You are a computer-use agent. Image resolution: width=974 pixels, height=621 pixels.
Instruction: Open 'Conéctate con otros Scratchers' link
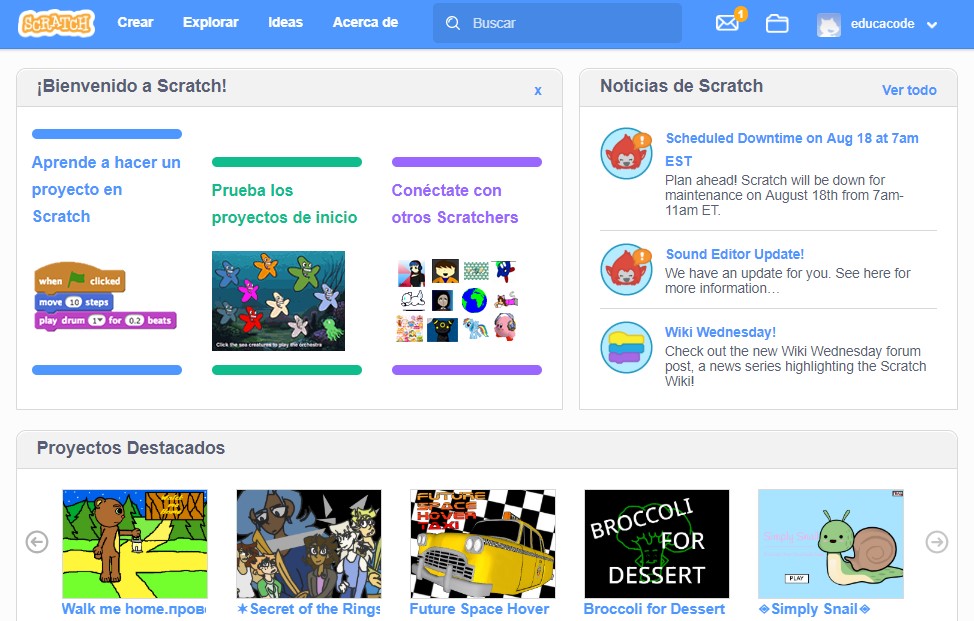click(455, 204)
